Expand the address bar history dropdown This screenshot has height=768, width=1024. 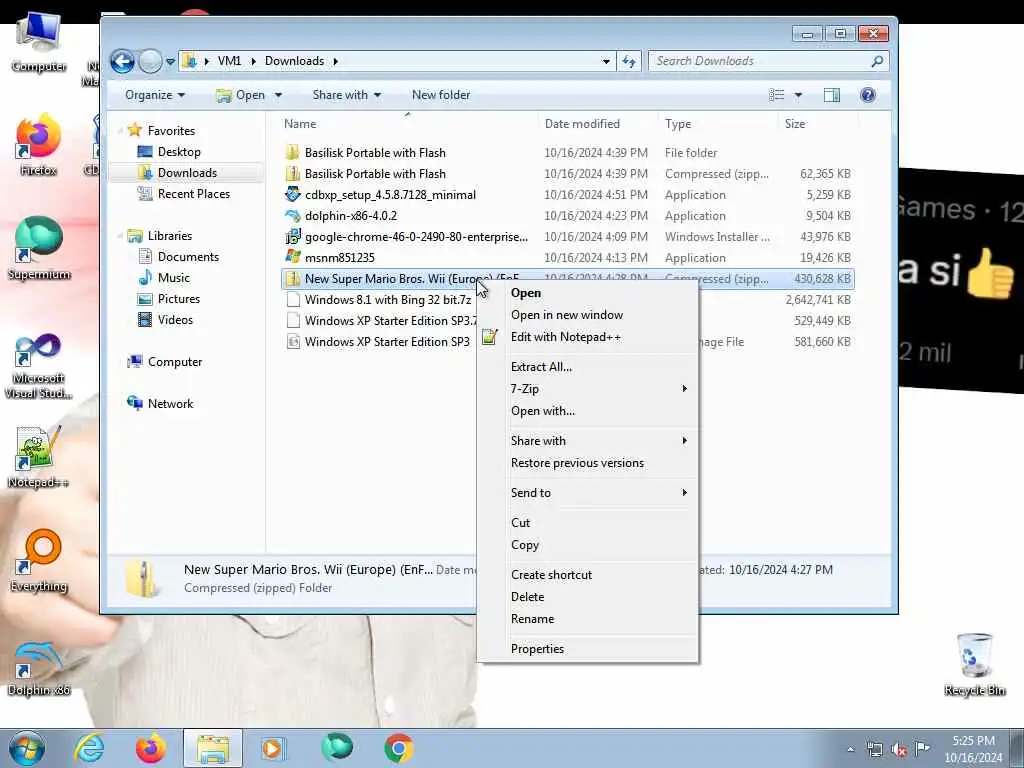coord(606,61)
